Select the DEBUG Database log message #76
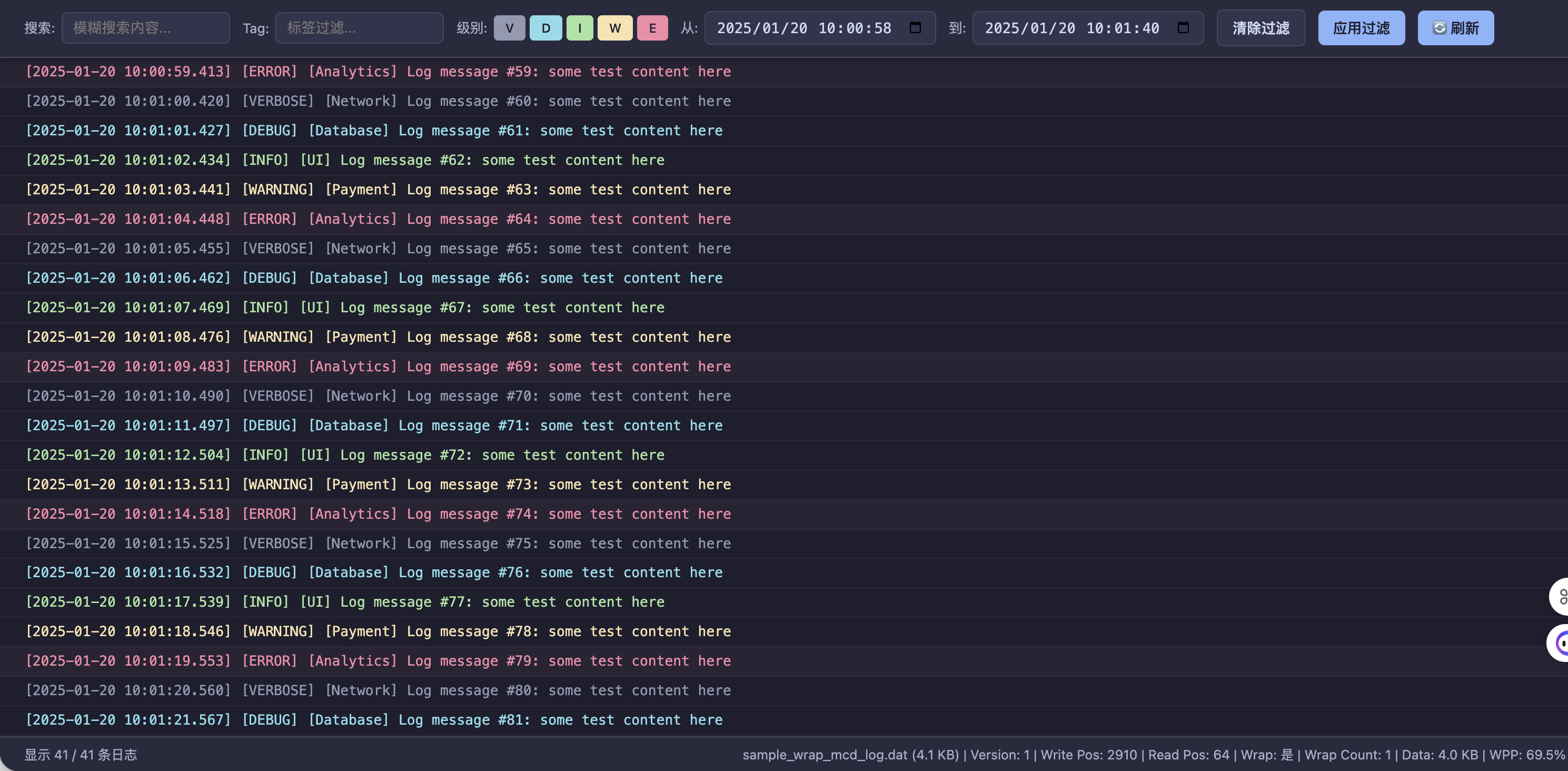 tap(784, 573)
